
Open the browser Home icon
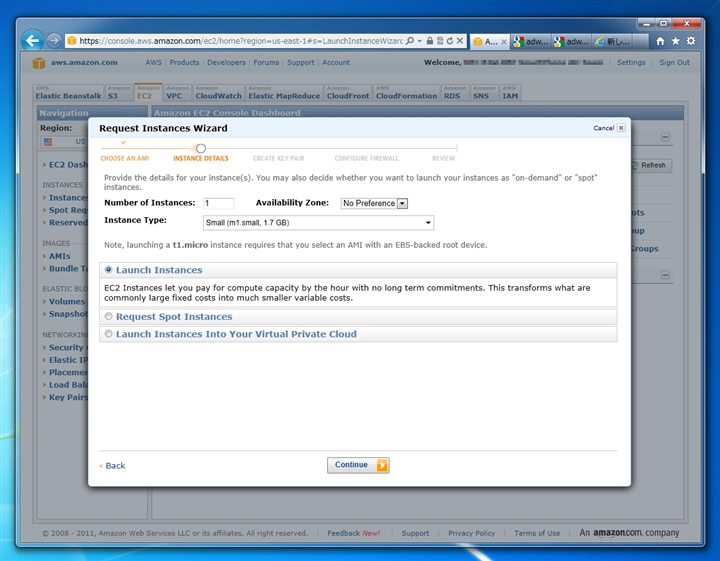660,41
